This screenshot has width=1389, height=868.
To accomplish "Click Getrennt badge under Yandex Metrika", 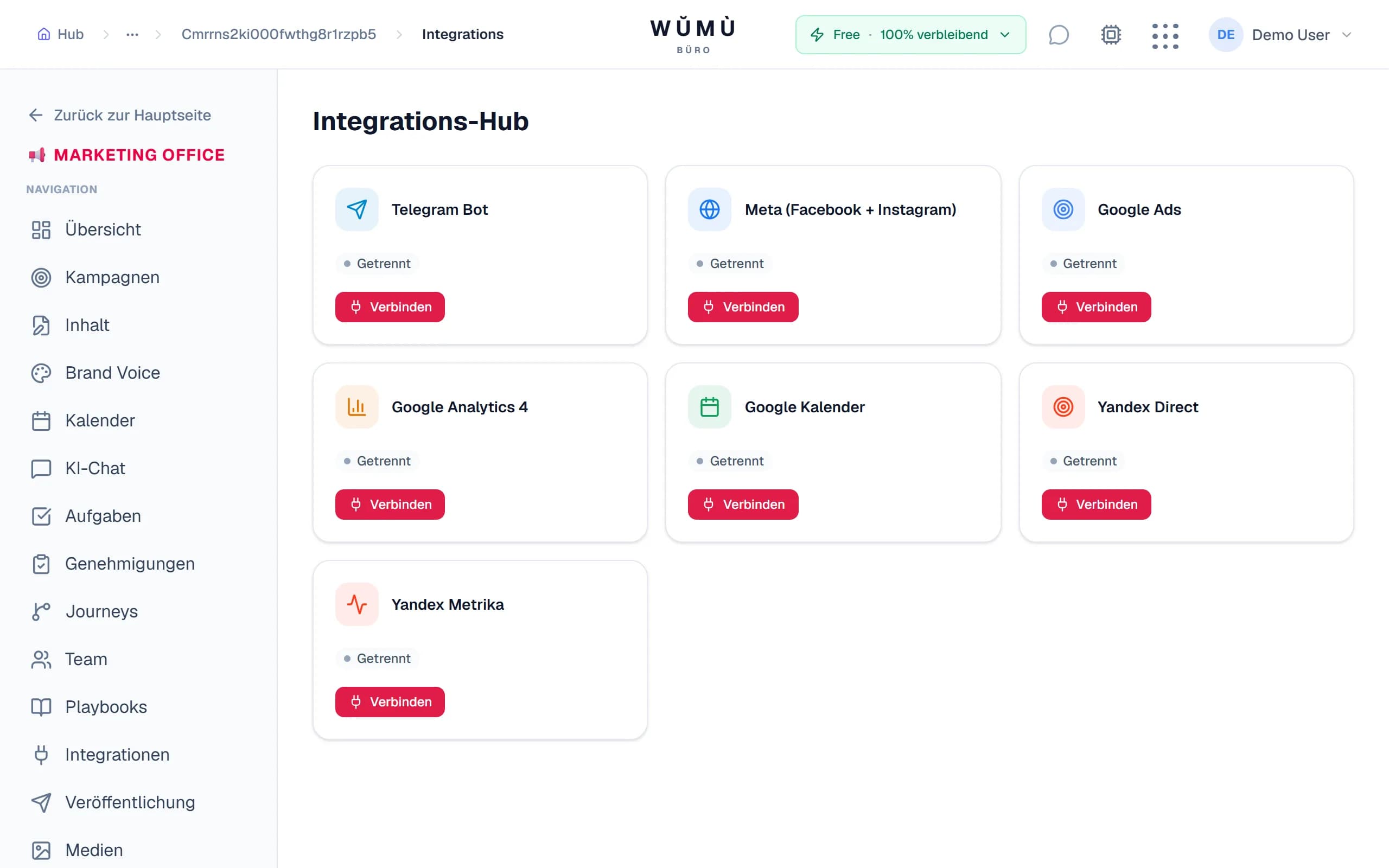I will click(x=377, y=659).
